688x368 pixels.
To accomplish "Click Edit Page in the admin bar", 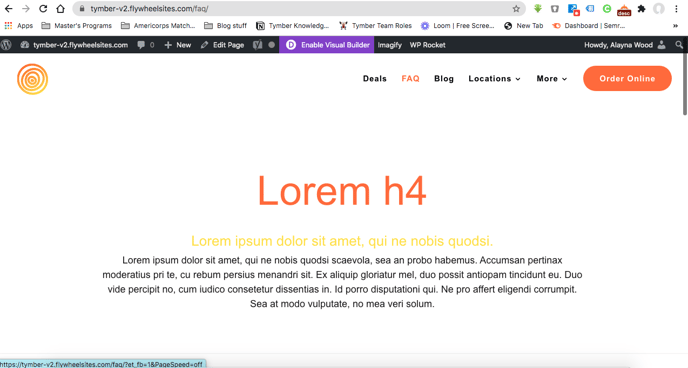I will 222,45.
